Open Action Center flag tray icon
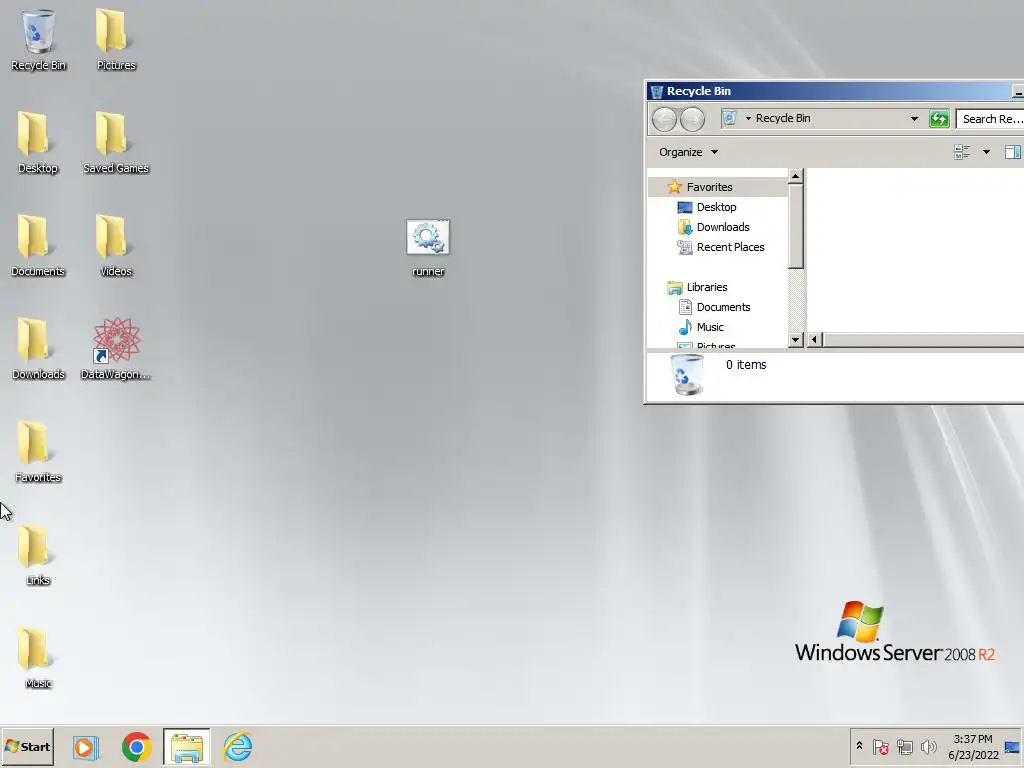 [880, 746]
